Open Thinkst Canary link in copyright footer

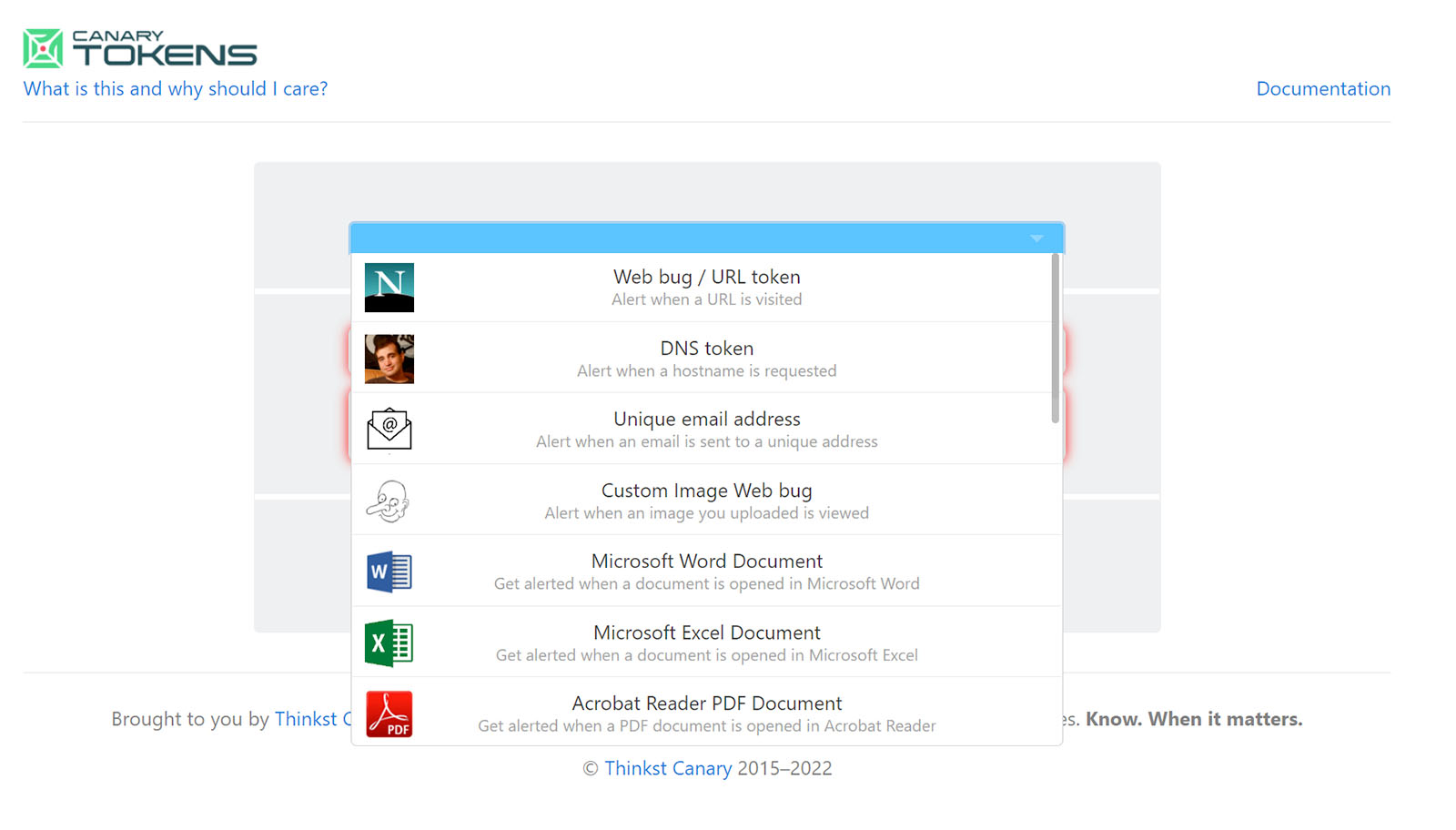click(x=668, y=768)
